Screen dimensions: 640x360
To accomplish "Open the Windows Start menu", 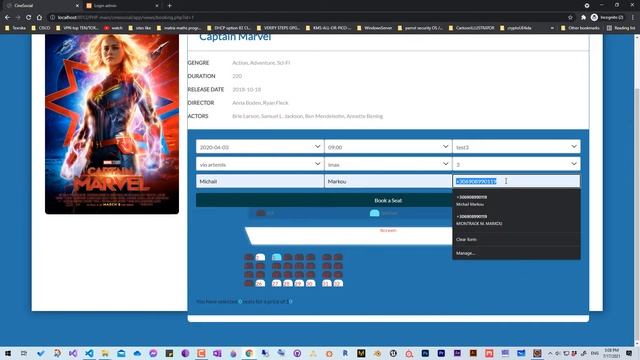I will click(8, 353).
